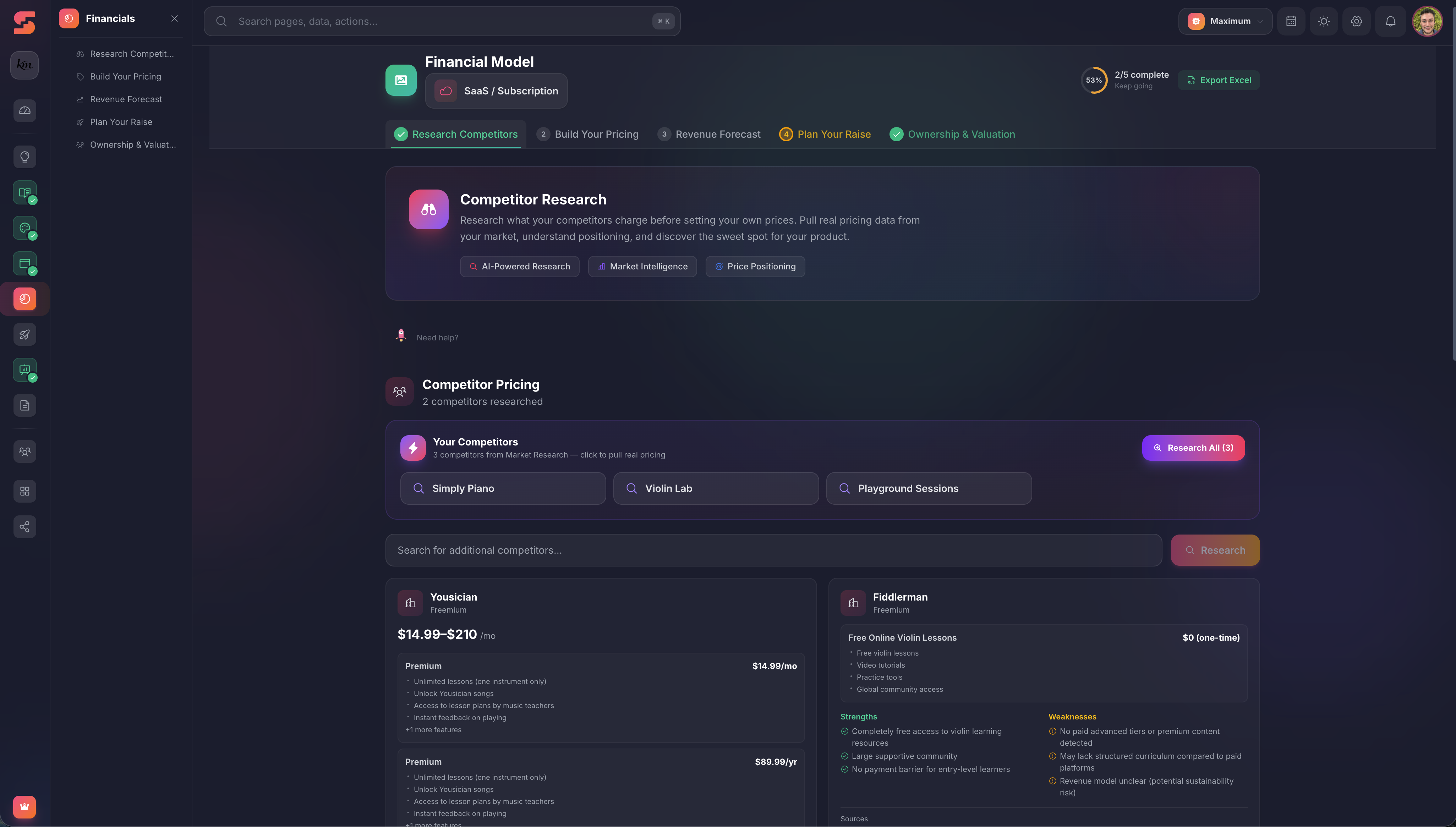Open notifications bell icon

point(1390,21)
